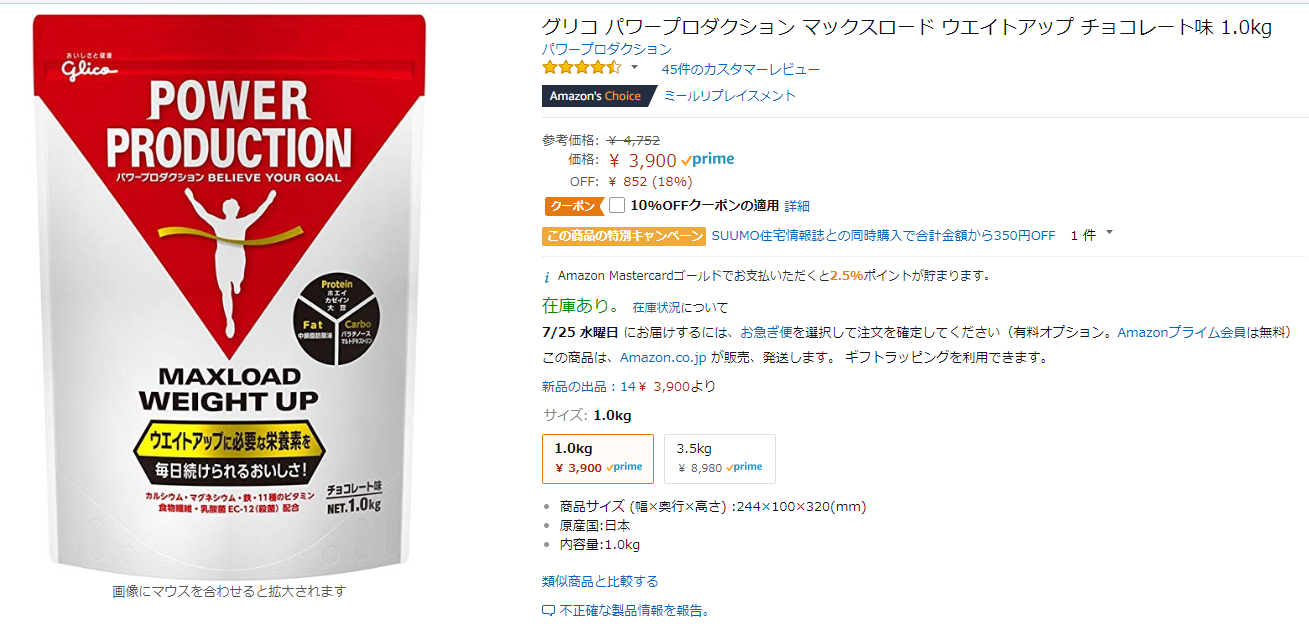Image resolution: width=1309 pixels, height=636 pixels.
Task: Click 類似商品と比較する link
Action: tap(600, 581)
